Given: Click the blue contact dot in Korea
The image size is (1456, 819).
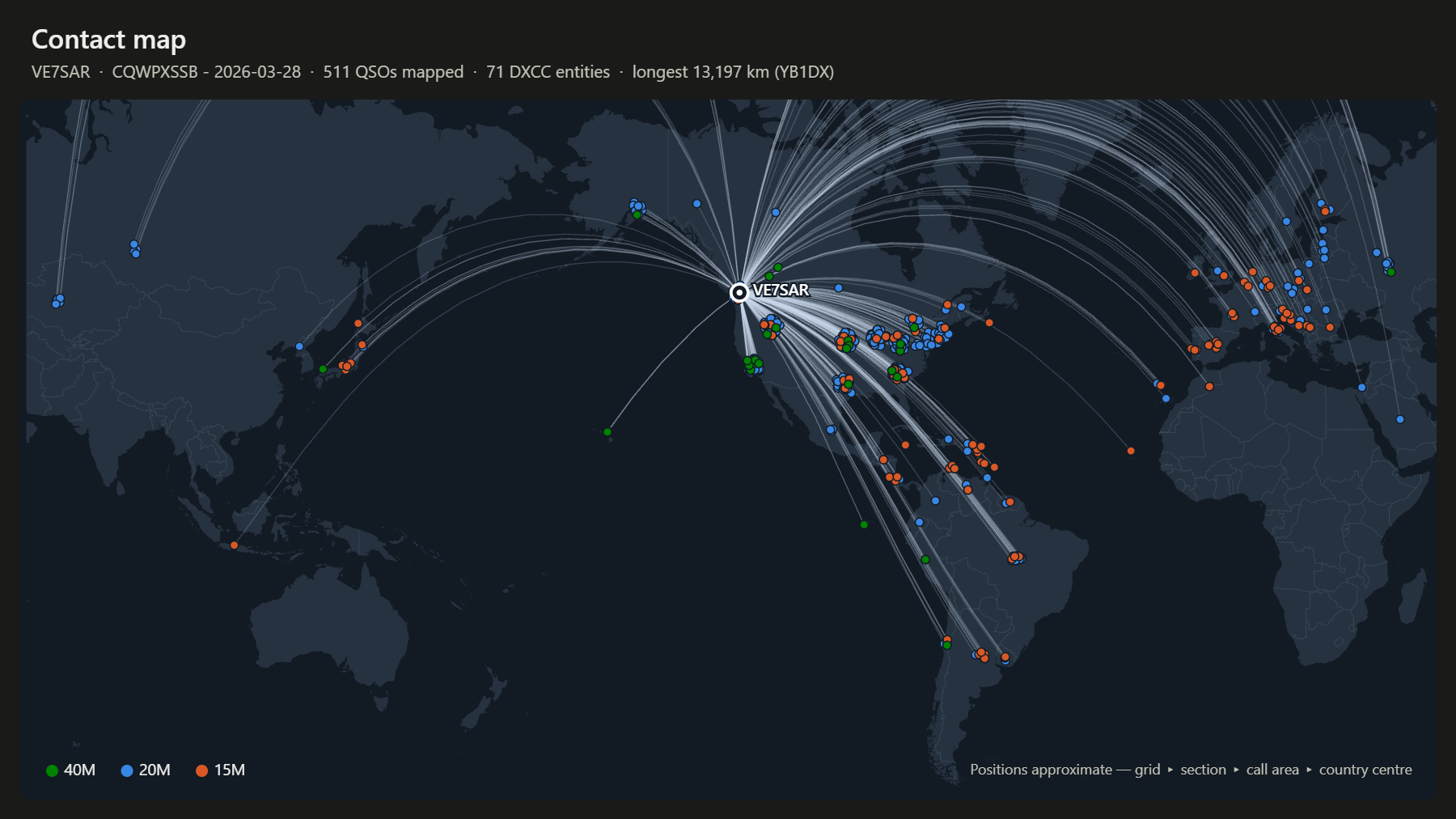Looking at the screenshot, I should (x=299, y=346).
